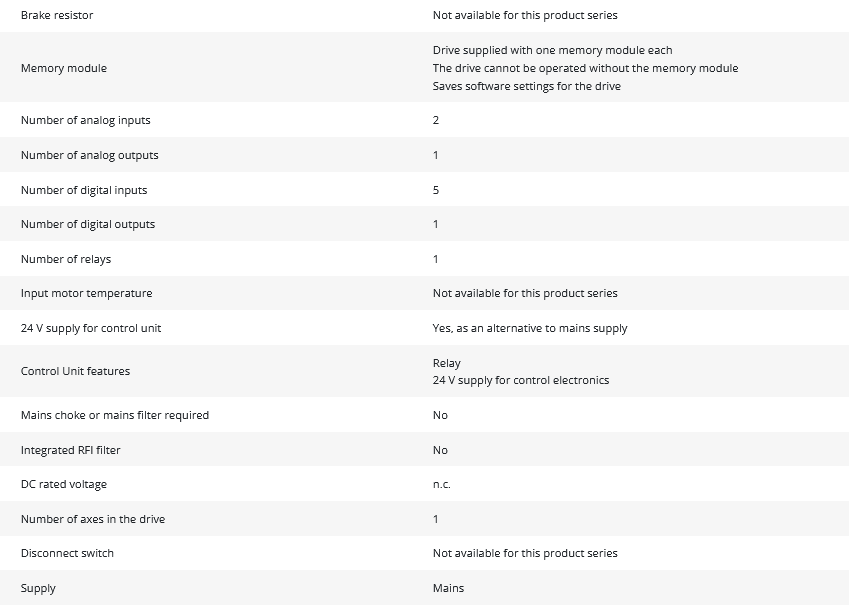The width and height of the screenshot is (852, 609).
Task: Click the 'Mains' value in Supply row
Action: pyautogui.click(x=448, y=588)
